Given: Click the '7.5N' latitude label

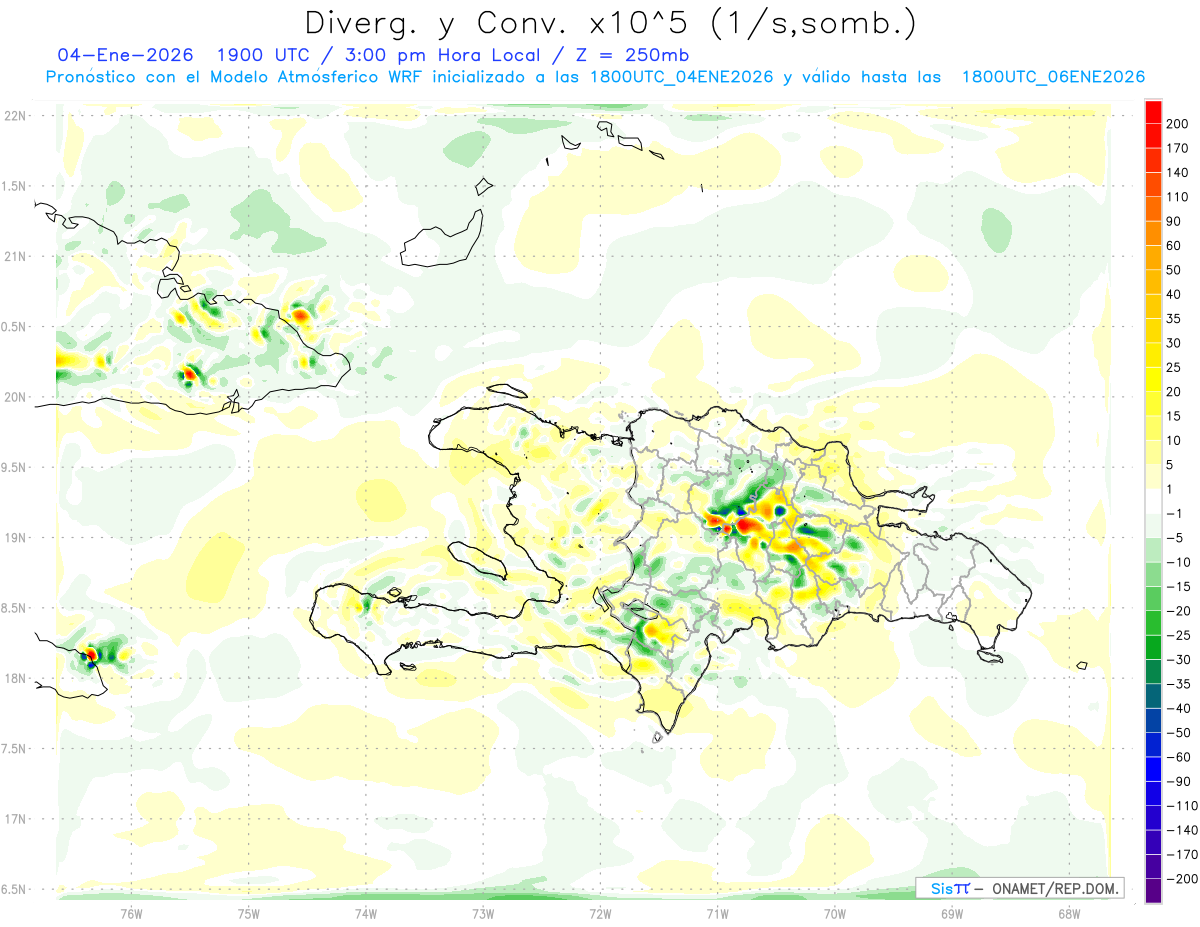Looking at the screenshot, I should click(14, 748).
